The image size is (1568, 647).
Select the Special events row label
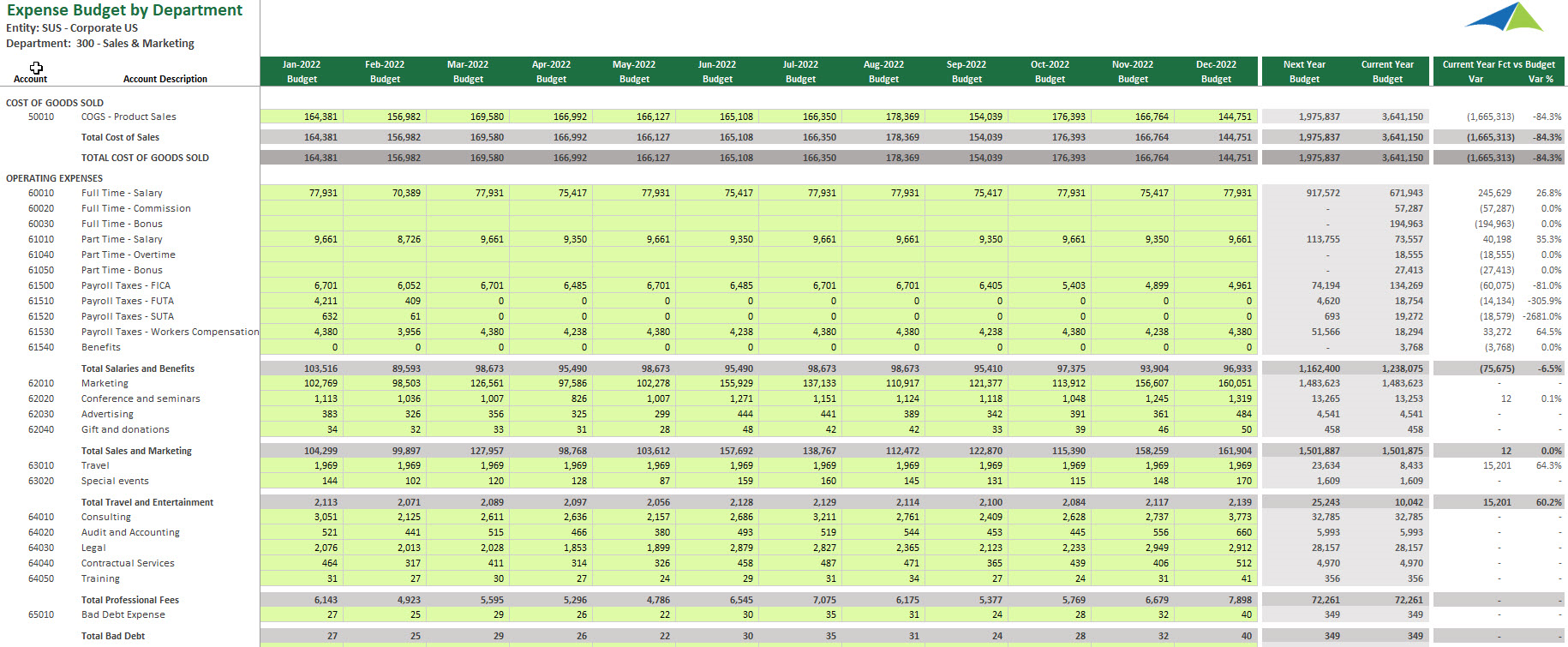[x=115, y=481]
